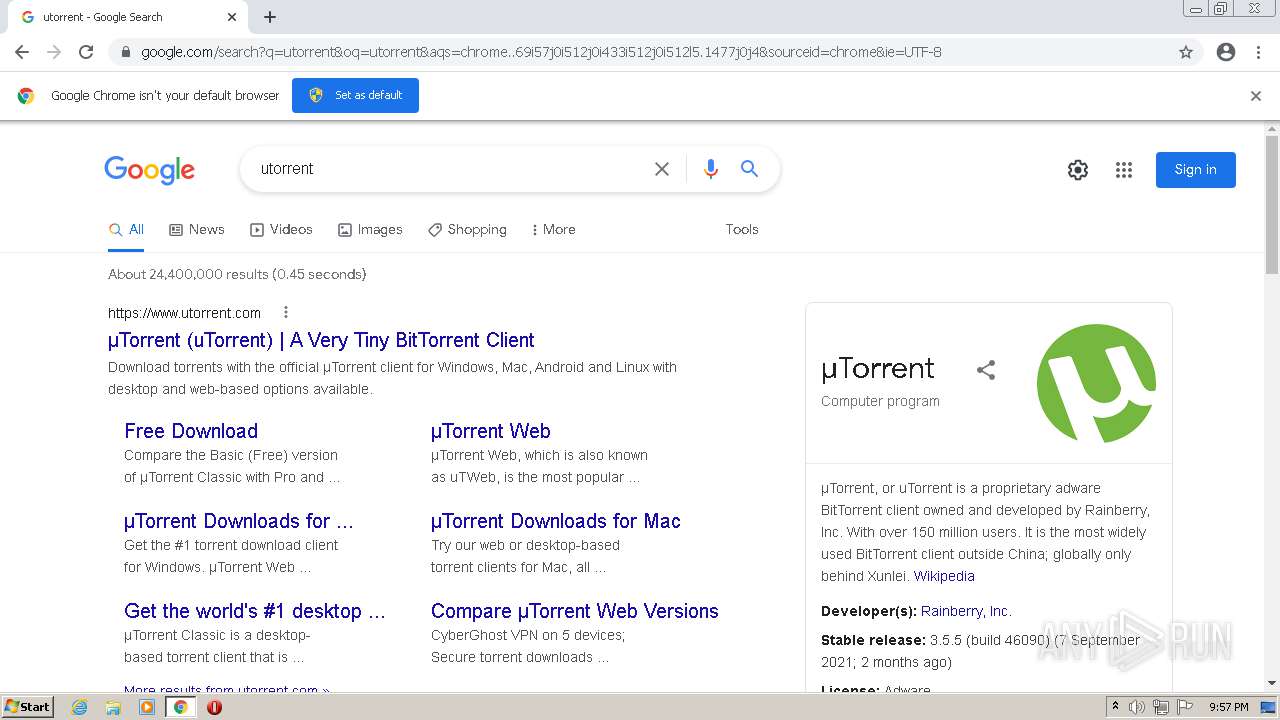
Task: Open the Free Download sitelink
Action: (x=191, y=431)
